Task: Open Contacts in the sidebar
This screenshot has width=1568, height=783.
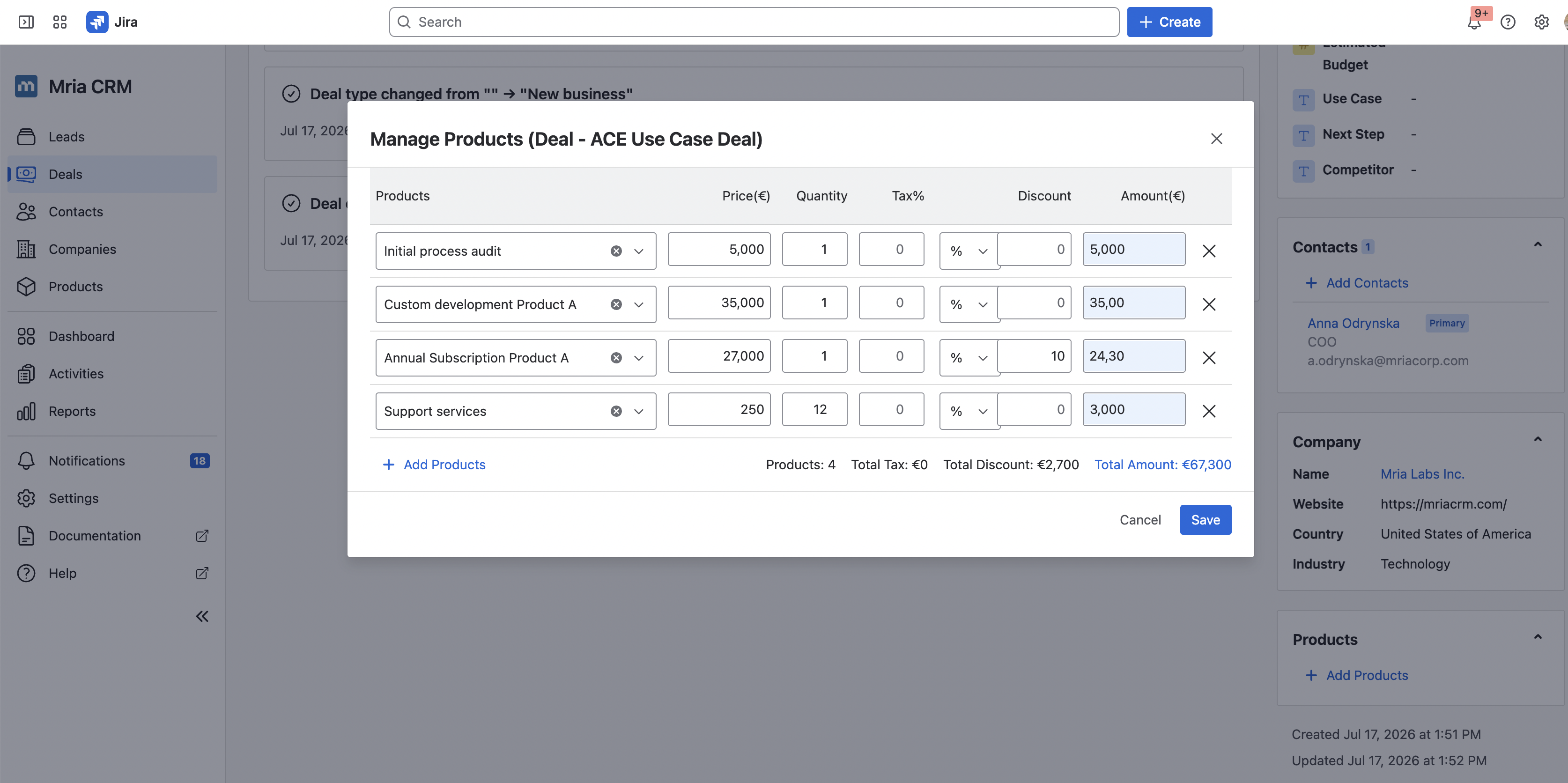Action: (x=112, y=212)
